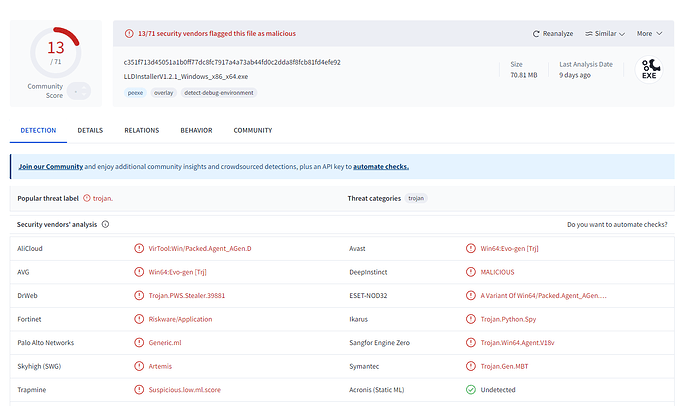This screenshot has height=406, width=690.
Task: Click the alert icon in the AVG row
Action: [139, 272]
